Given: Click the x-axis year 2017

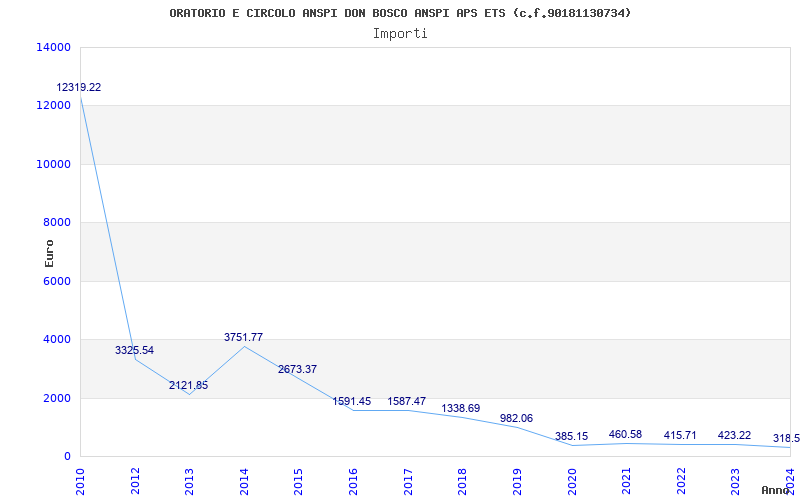Looking at the screenshot, I should tap(408, 482).
